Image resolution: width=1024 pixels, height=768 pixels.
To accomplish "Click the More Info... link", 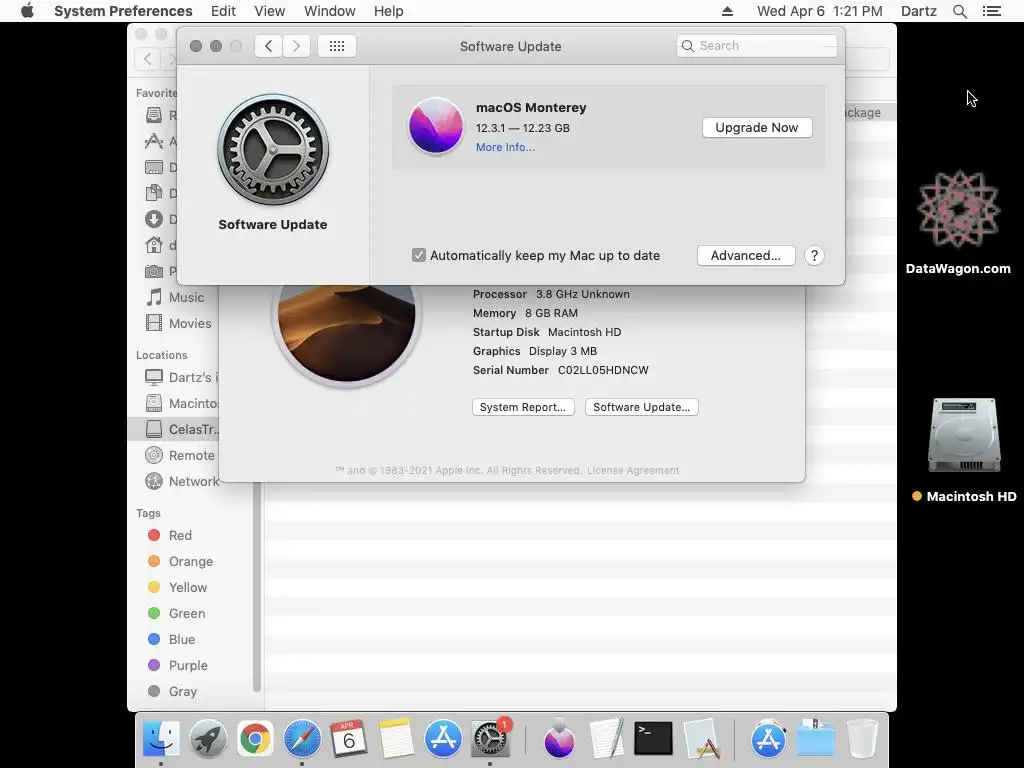I will point(505,147).
